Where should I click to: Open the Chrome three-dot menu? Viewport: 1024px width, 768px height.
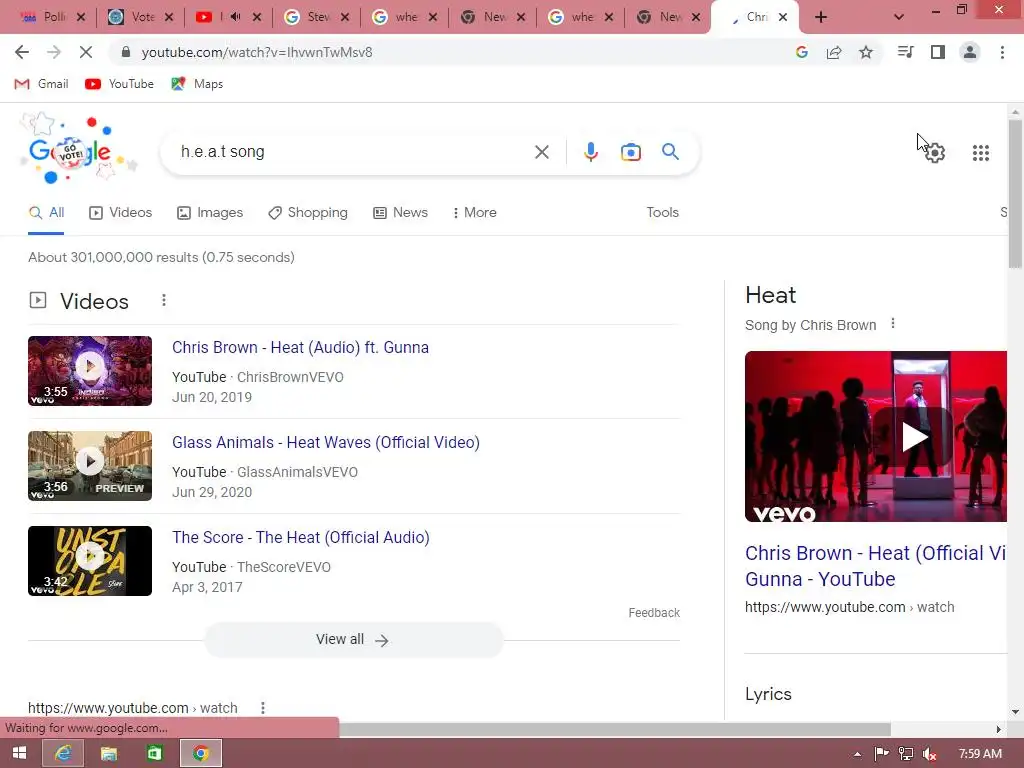coord(1002,52)
